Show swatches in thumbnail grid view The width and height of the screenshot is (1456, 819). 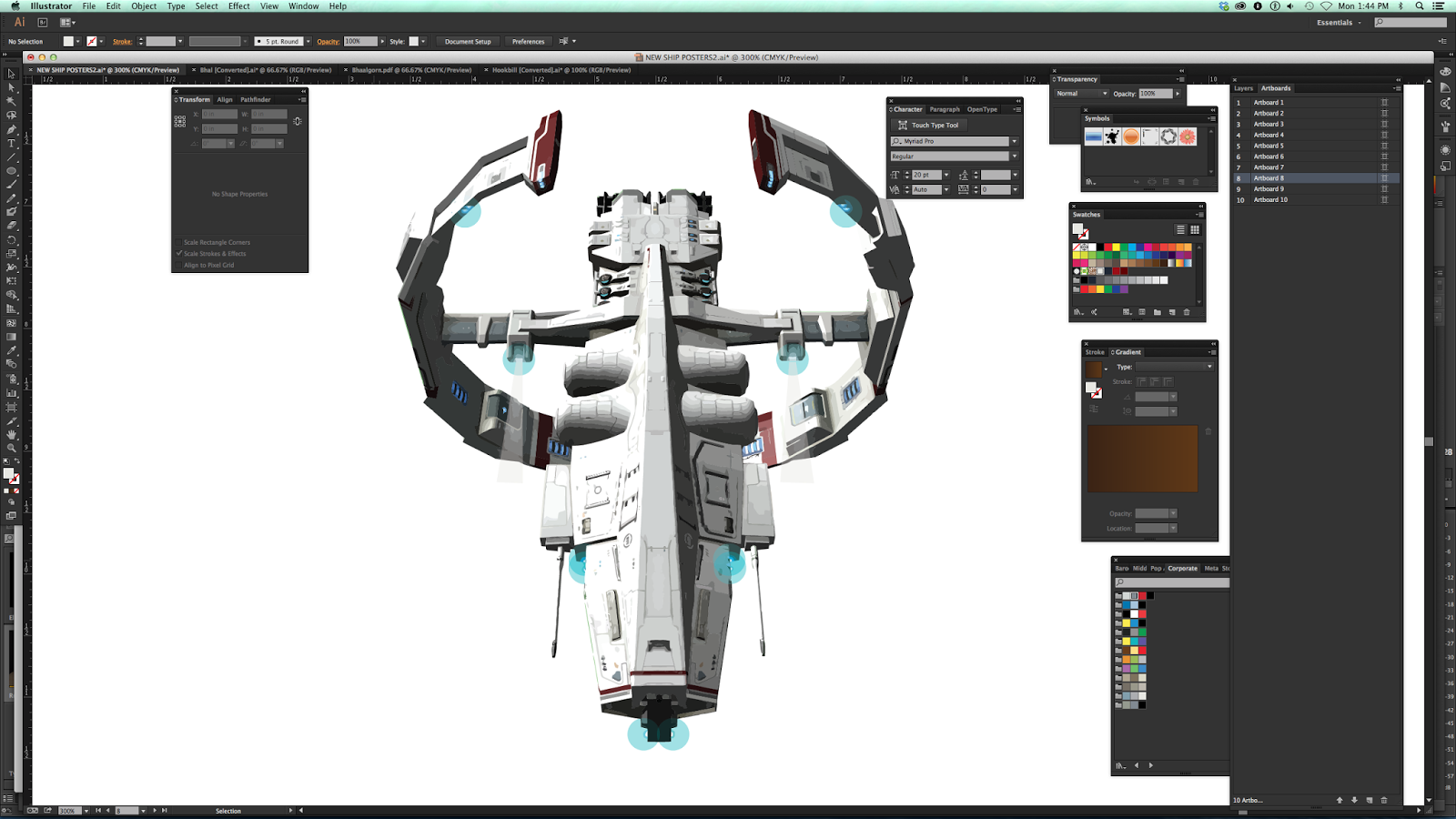point(1195,230)
